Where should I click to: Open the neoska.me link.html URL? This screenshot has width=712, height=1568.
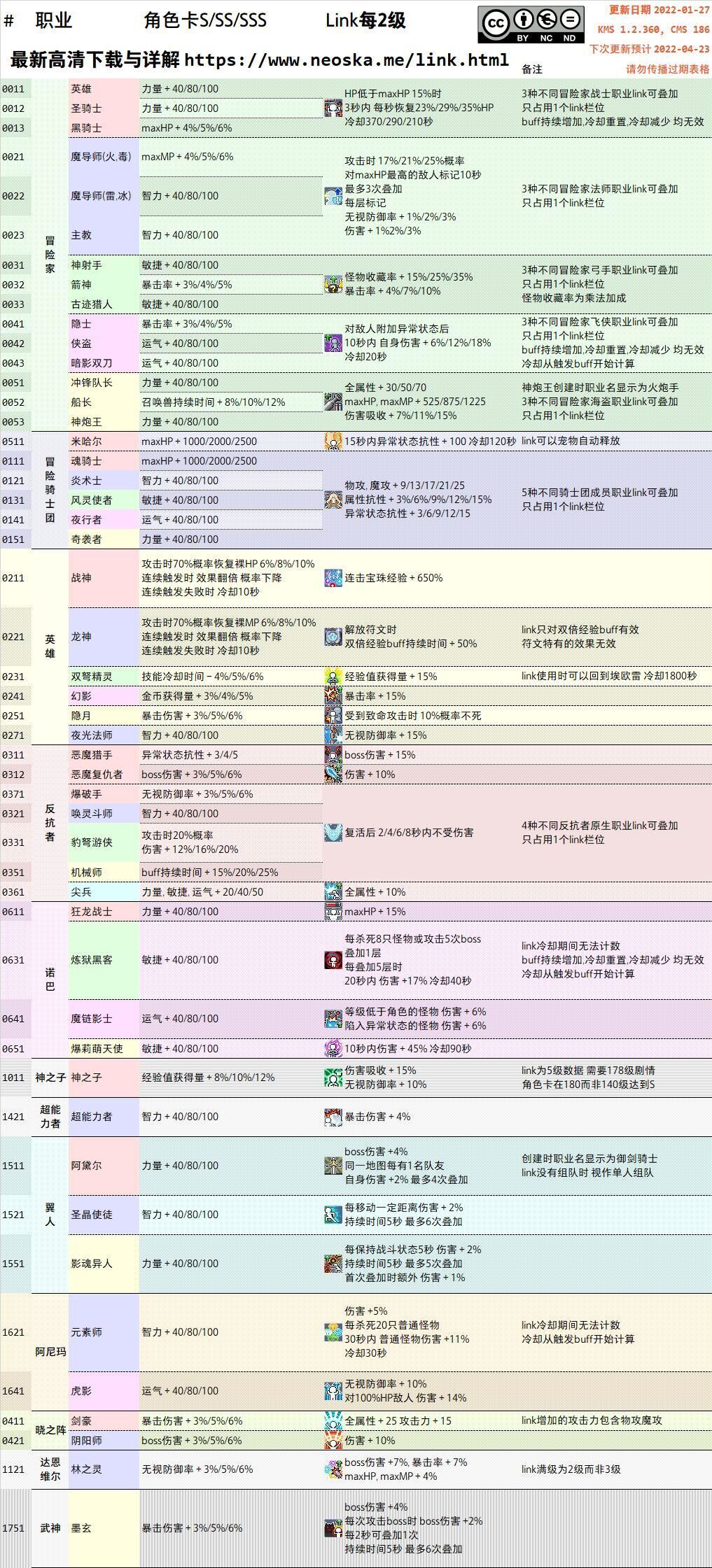tap(346, 60)
